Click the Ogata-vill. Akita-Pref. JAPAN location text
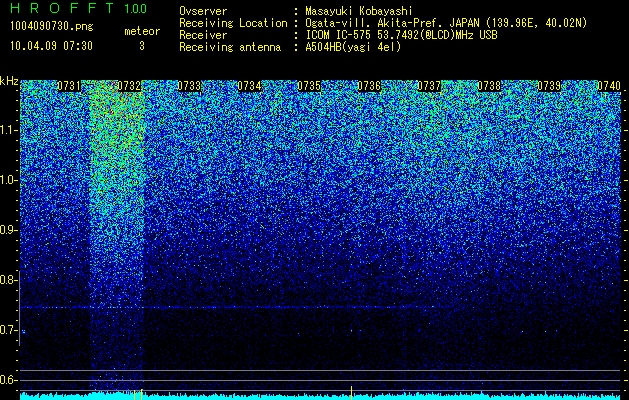This screenshot has width=629, height=400. 446,23
